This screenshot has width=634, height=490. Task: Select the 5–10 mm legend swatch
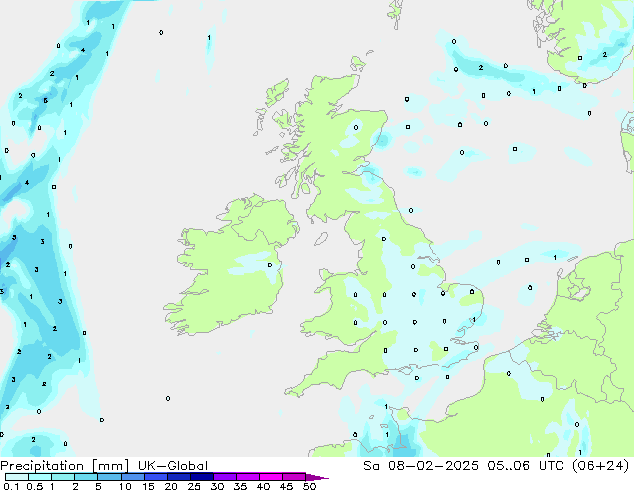[x=109, y=477]
